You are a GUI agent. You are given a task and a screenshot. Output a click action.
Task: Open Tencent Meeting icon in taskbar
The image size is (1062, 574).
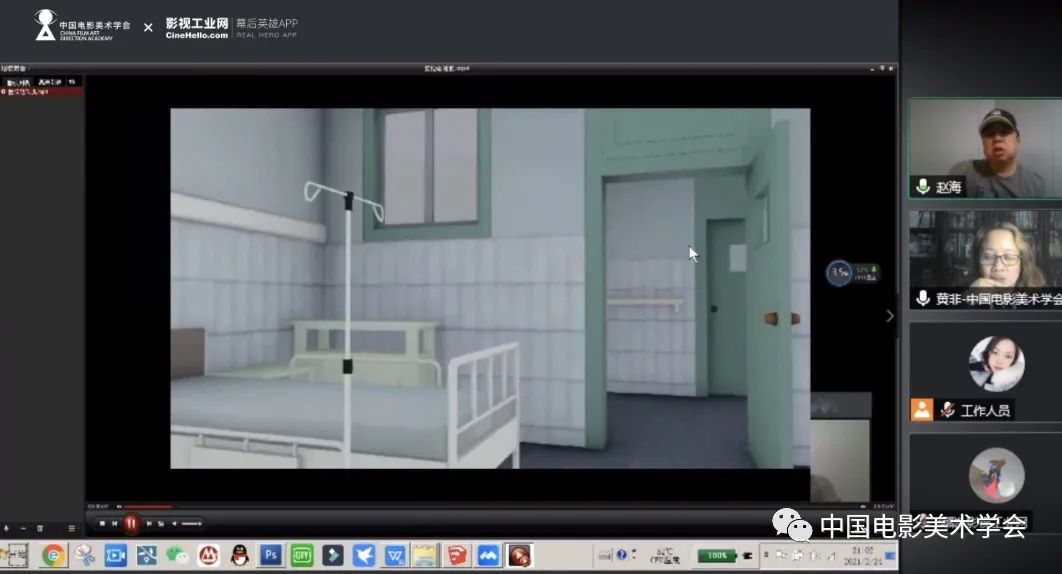[488, 555]
